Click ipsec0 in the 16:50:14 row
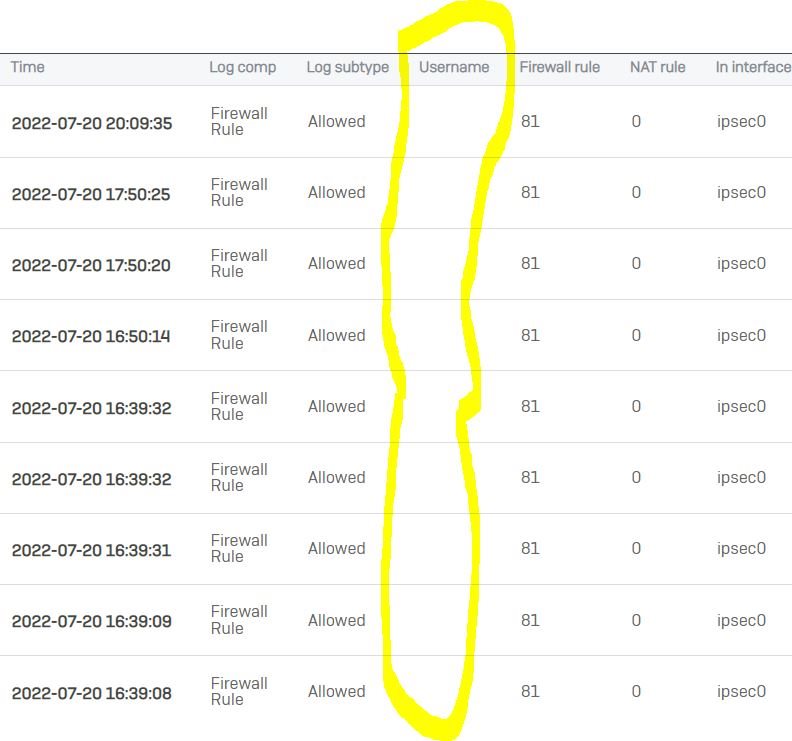The width and height of the screenshot is (792, 741). tap(741, 336)
